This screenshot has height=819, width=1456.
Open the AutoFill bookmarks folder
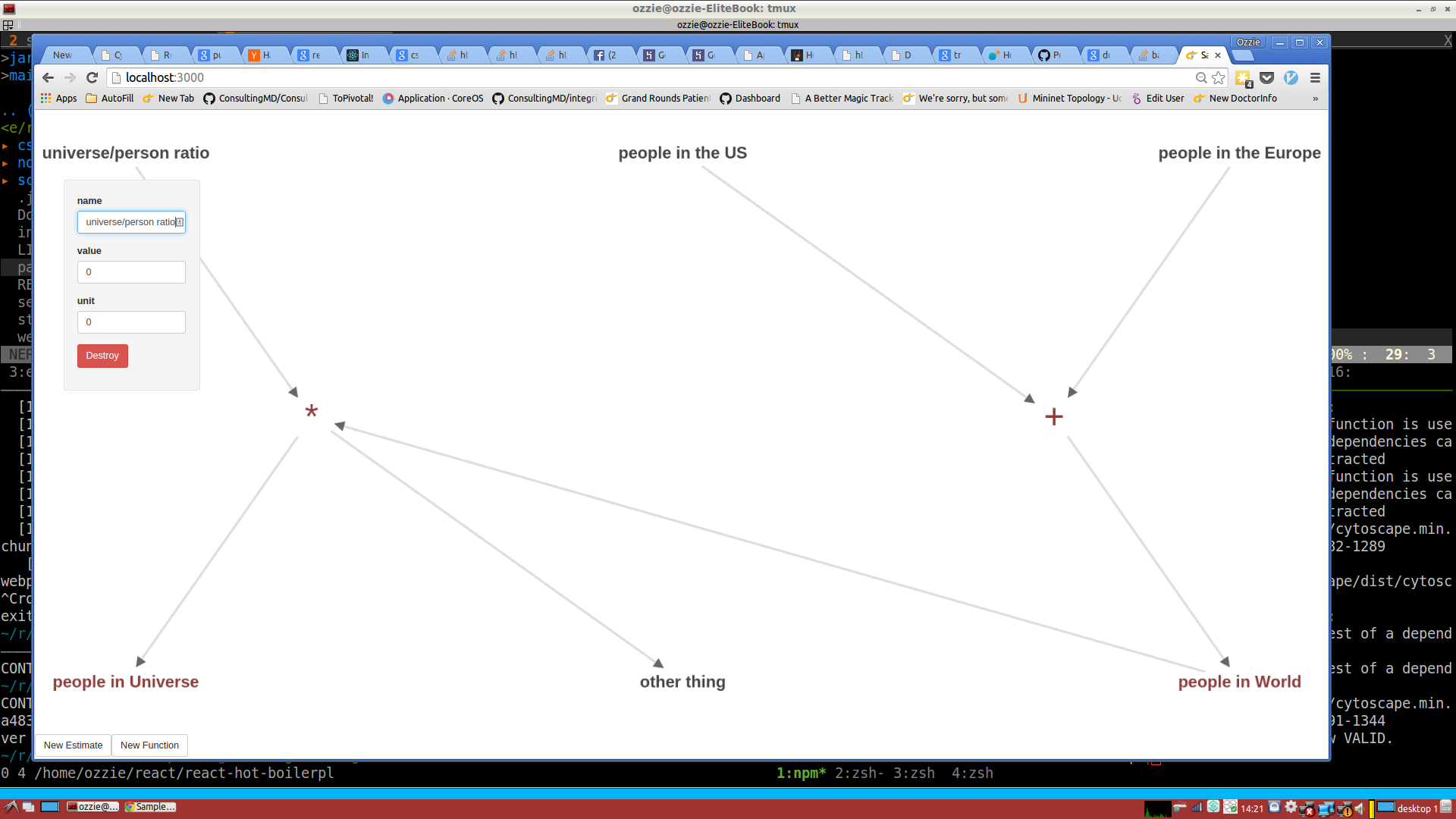pyautogui.click(x=110, y=99)
